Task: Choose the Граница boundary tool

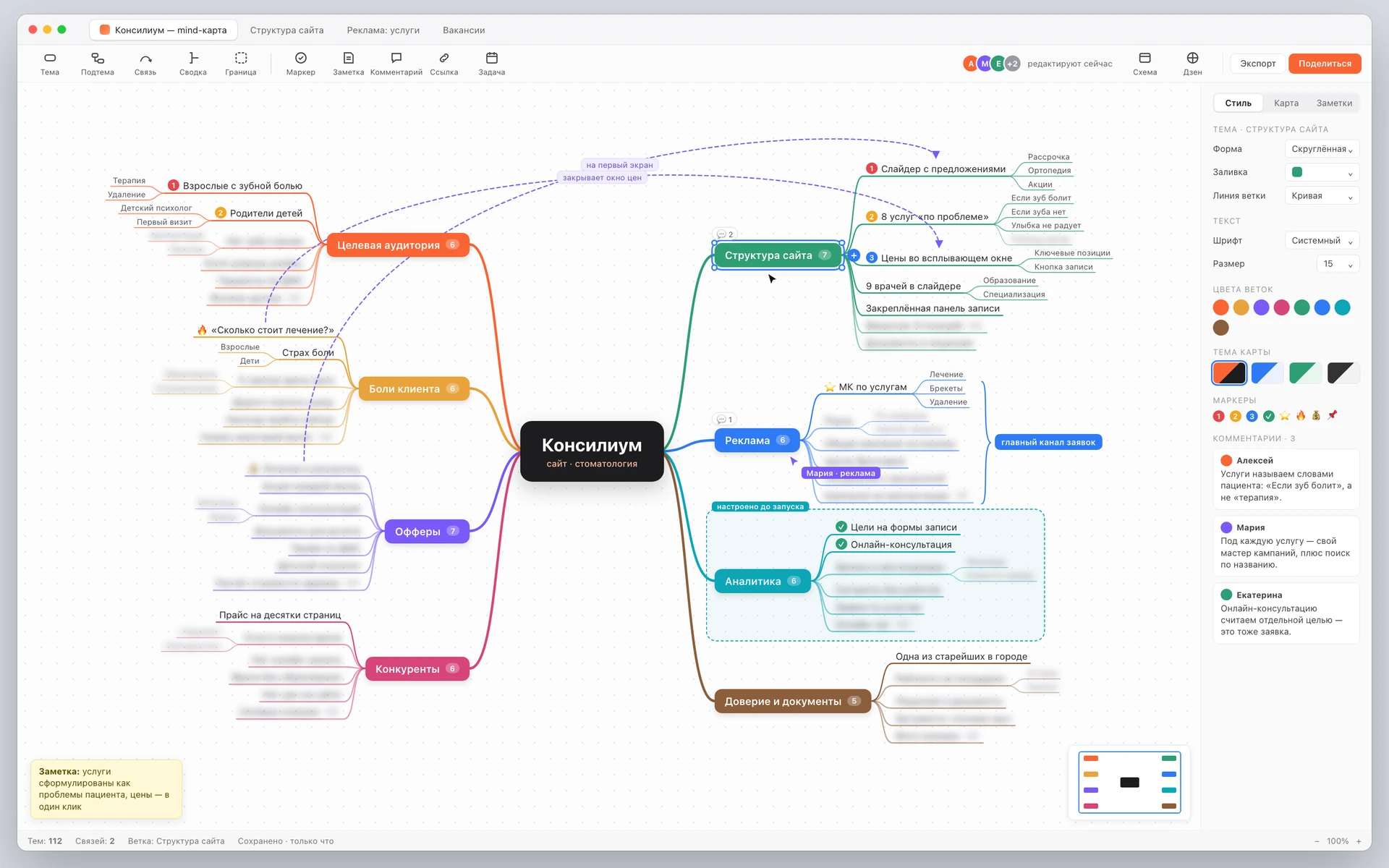Action: [241, 64]
